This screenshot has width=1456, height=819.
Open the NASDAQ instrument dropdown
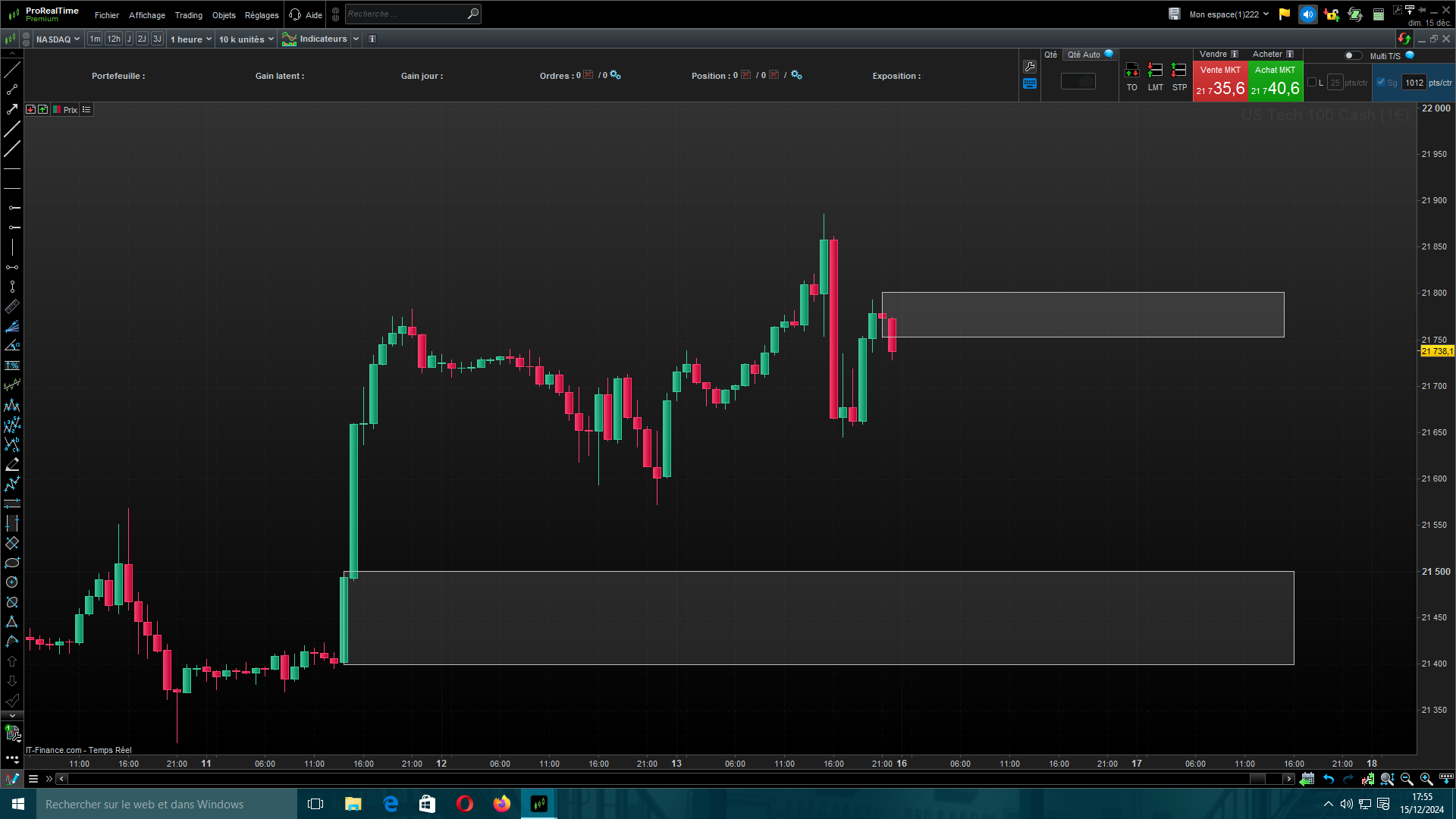point(58,39)
